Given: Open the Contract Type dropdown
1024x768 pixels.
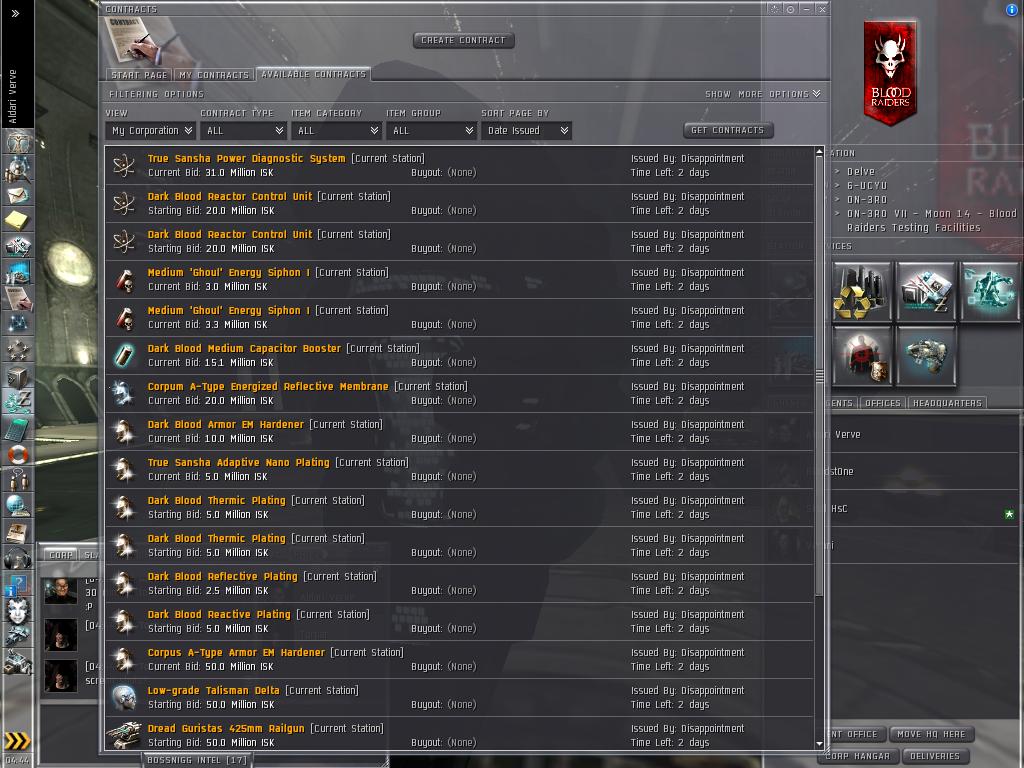Looking at the screenshot, I should [x=244, y=131].
